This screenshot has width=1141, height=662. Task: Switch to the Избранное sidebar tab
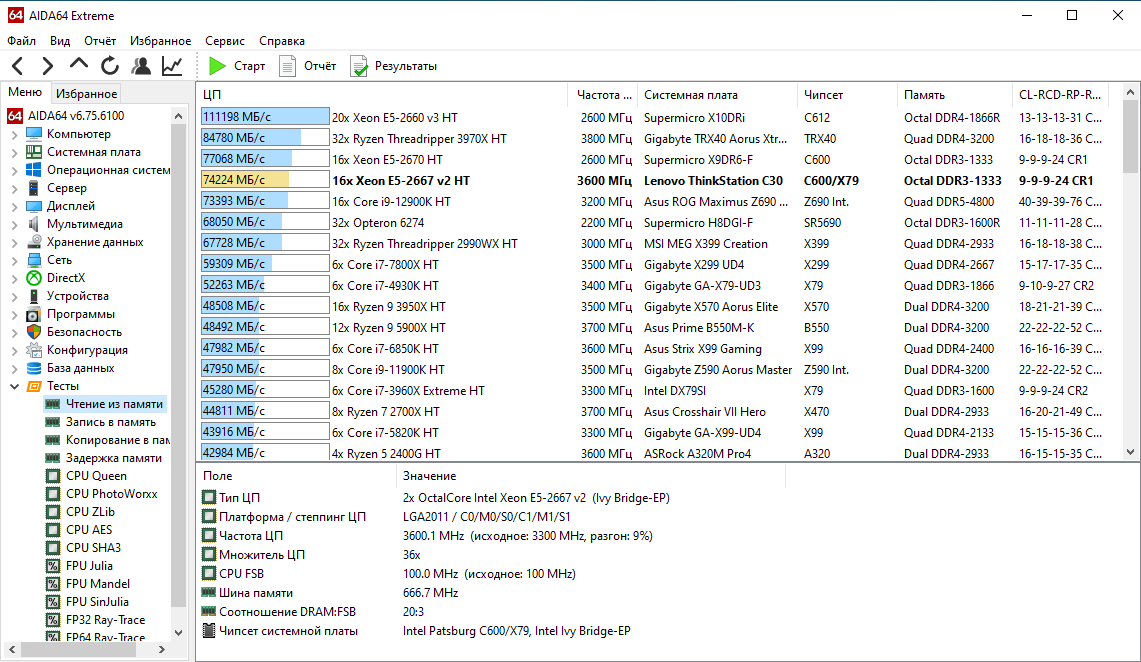pos(87,93)
